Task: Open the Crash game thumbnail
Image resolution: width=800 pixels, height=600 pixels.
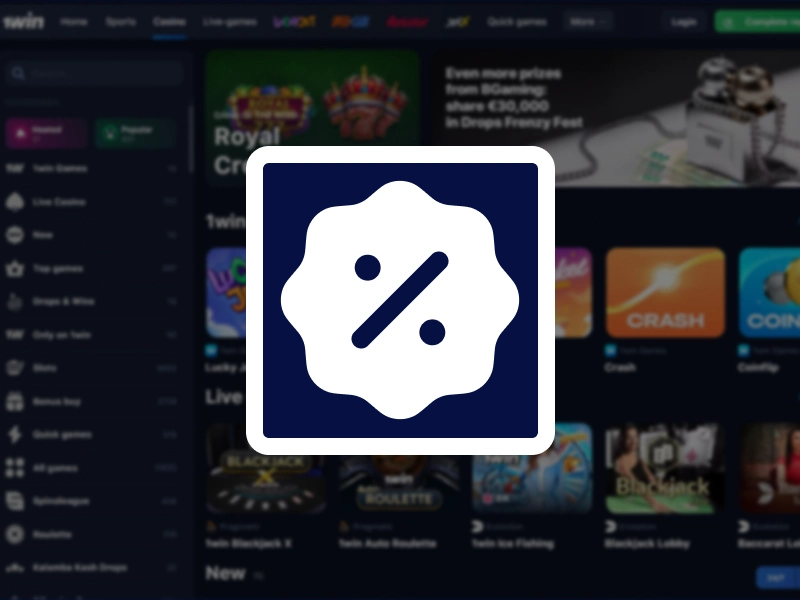Action: point(665,291)
